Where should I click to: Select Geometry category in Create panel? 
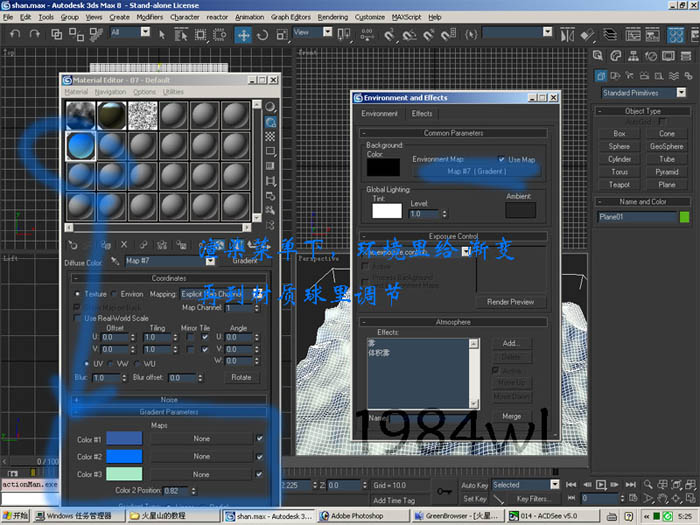601,75
